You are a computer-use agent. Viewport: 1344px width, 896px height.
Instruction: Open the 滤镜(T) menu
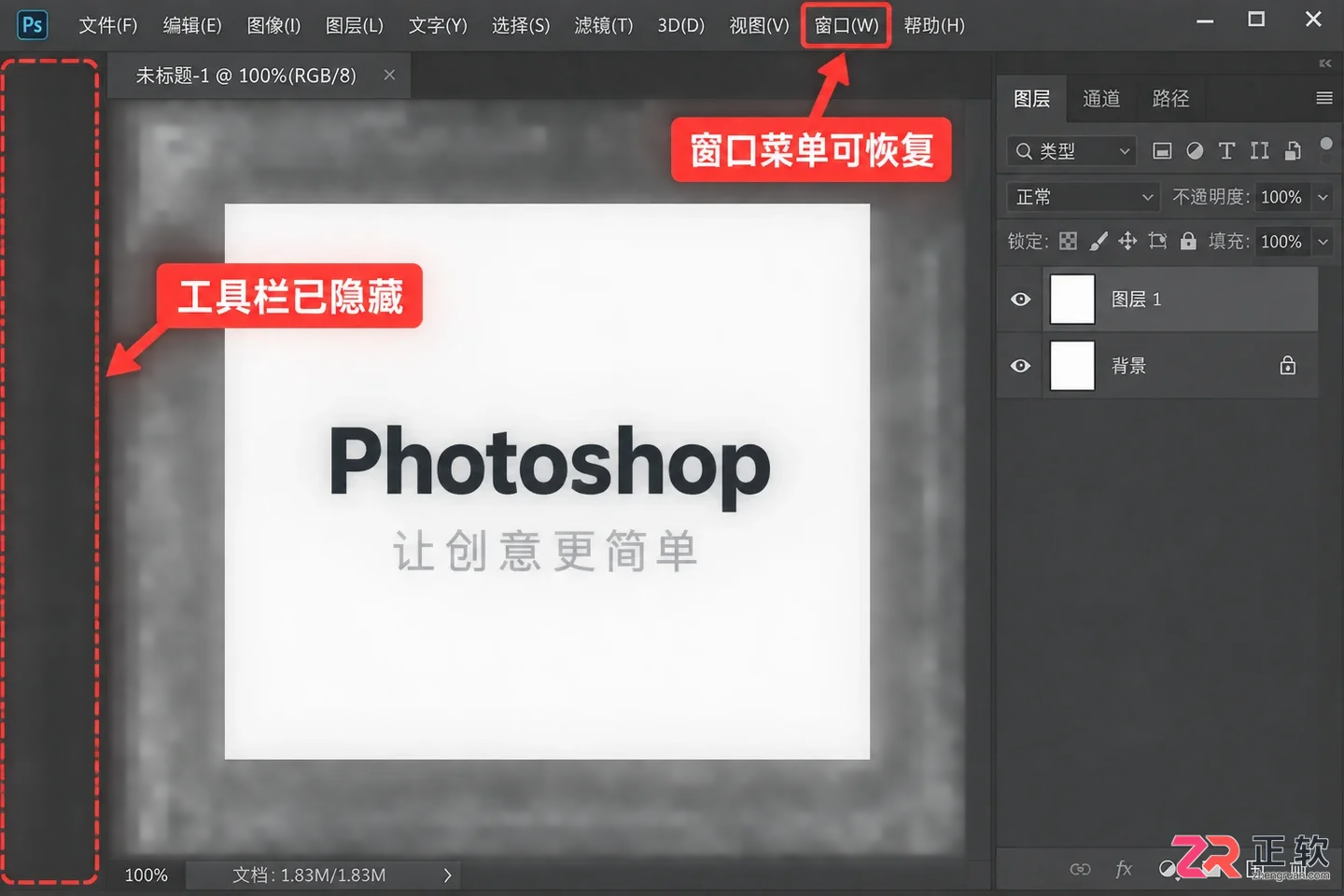[604, 25]
